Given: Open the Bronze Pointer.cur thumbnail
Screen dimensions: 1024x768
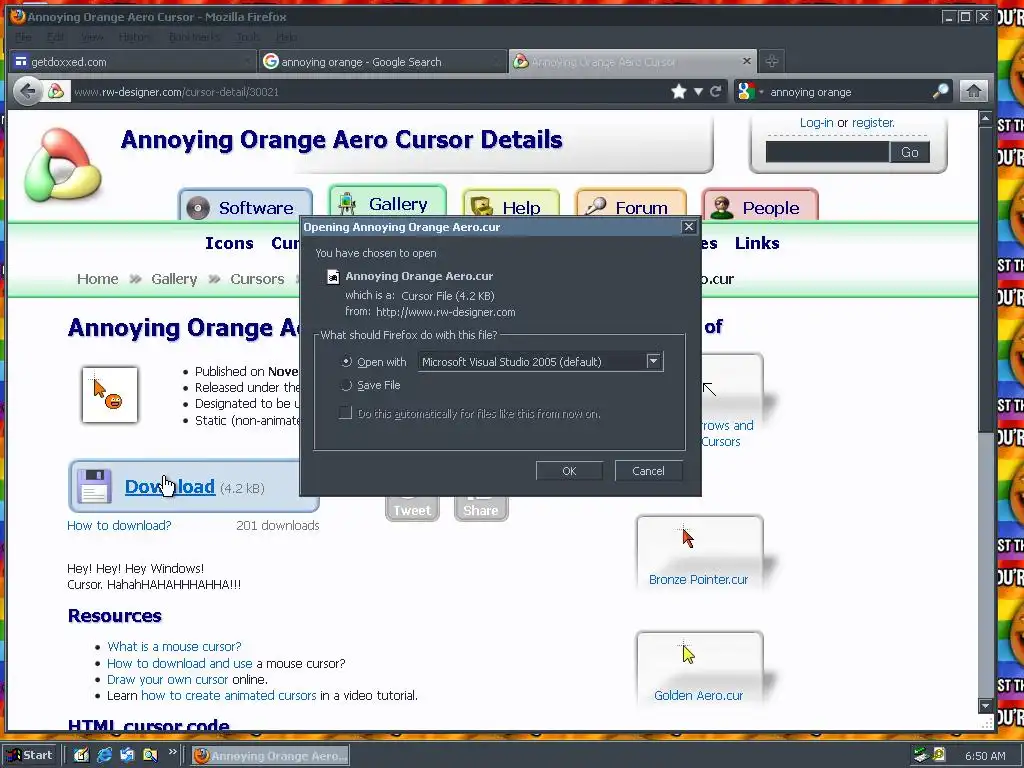Looking at the screenshot, I should click(x=699, y=552).
